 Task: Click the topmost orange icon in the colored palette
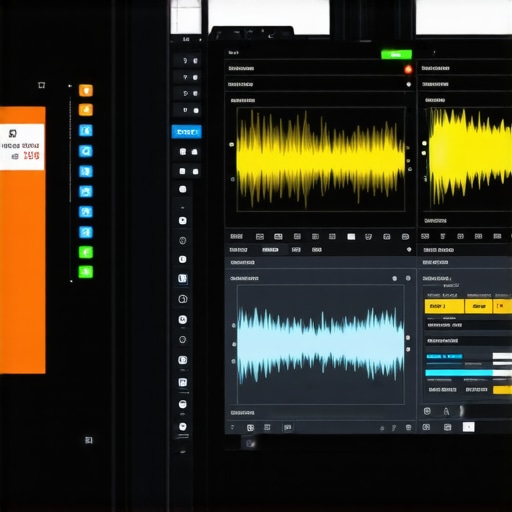coord(86,90)
